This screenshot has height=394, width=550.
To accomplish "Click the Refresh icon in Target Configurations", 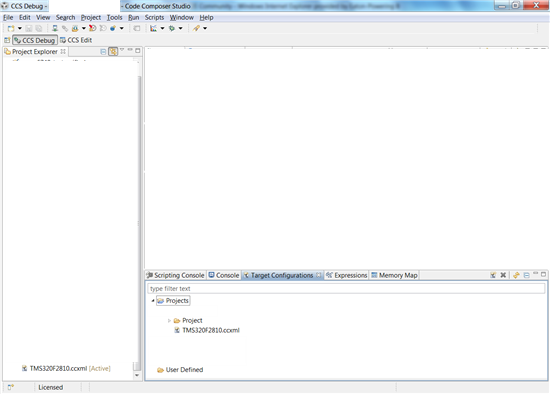I will [x=516, y=275].
